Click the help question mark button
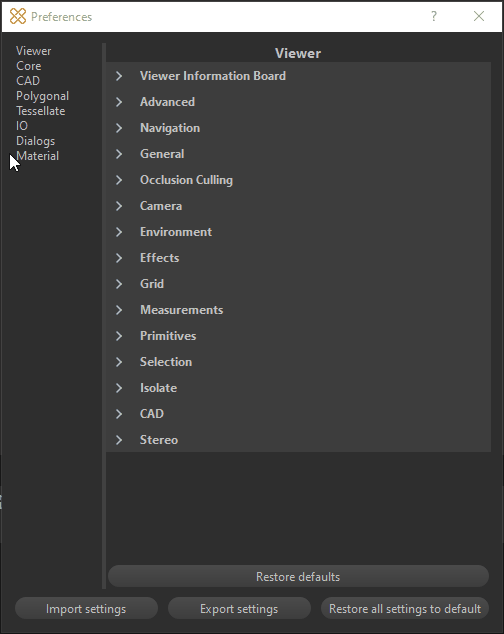 coord(434,17)
